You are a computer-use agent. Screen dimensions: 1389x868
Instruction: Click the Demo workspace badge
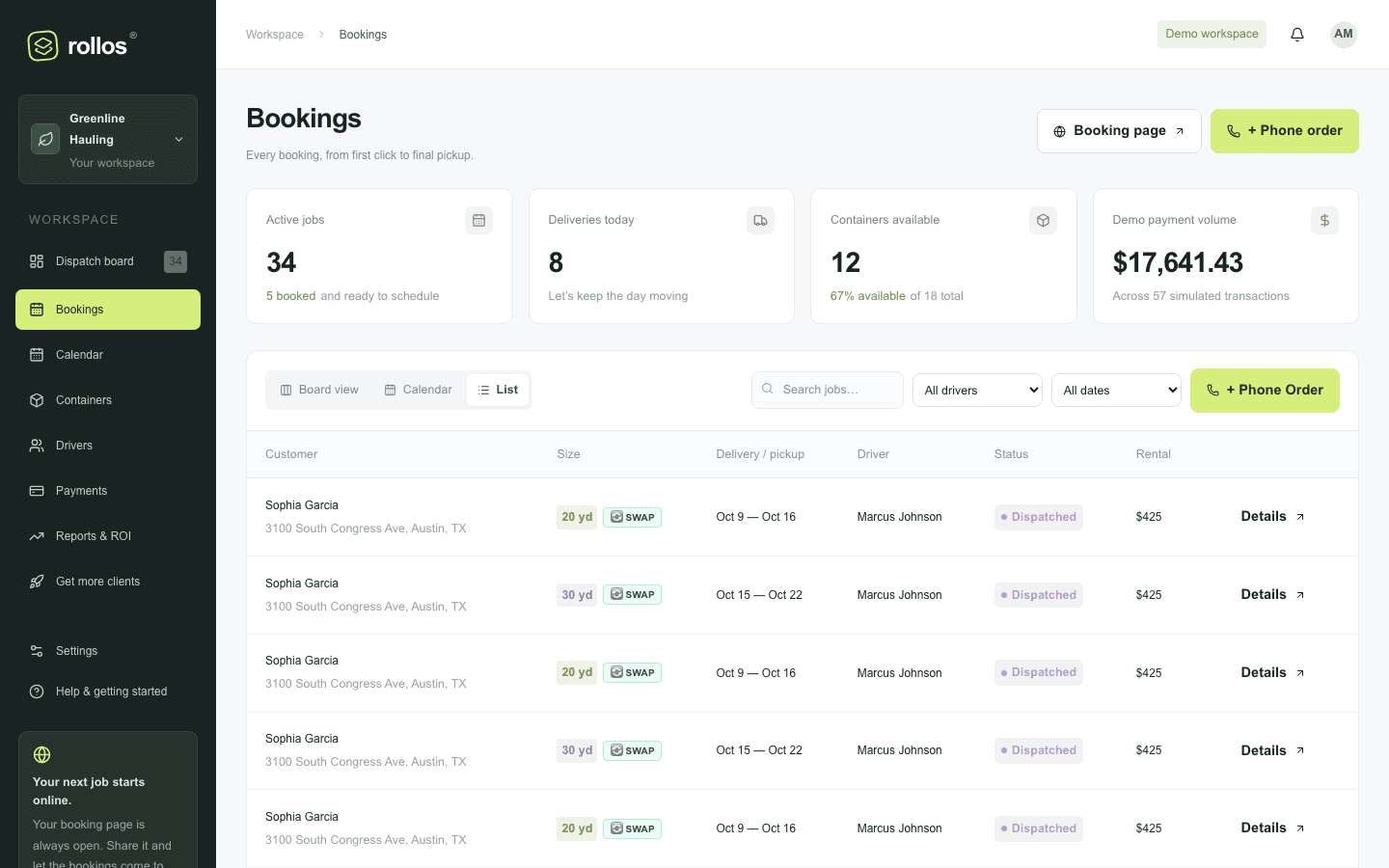(1212, 34)
